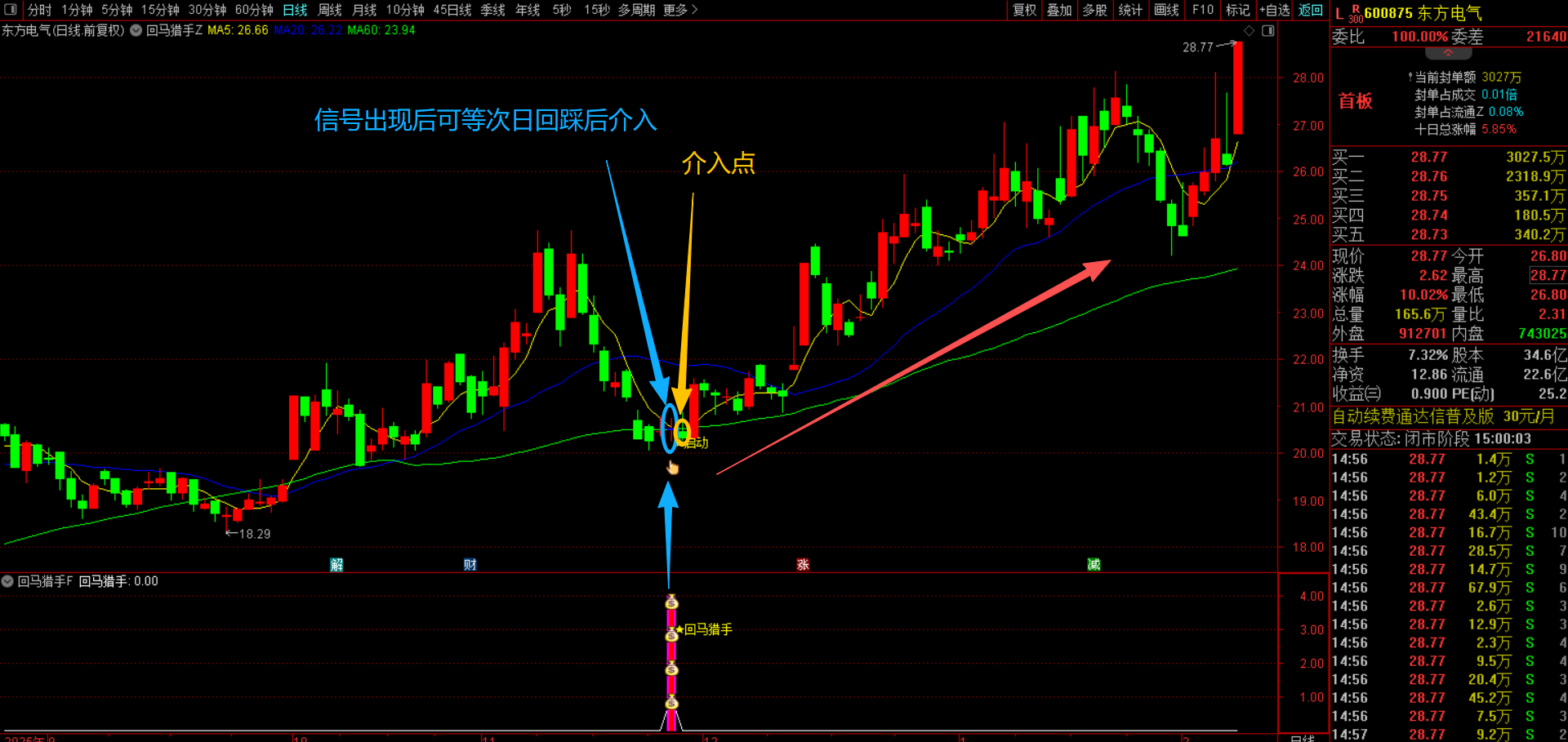Click the R300 badge beside stock code
The width and height of the screenshot is (1568, 742).
[x=1356, y=14]
